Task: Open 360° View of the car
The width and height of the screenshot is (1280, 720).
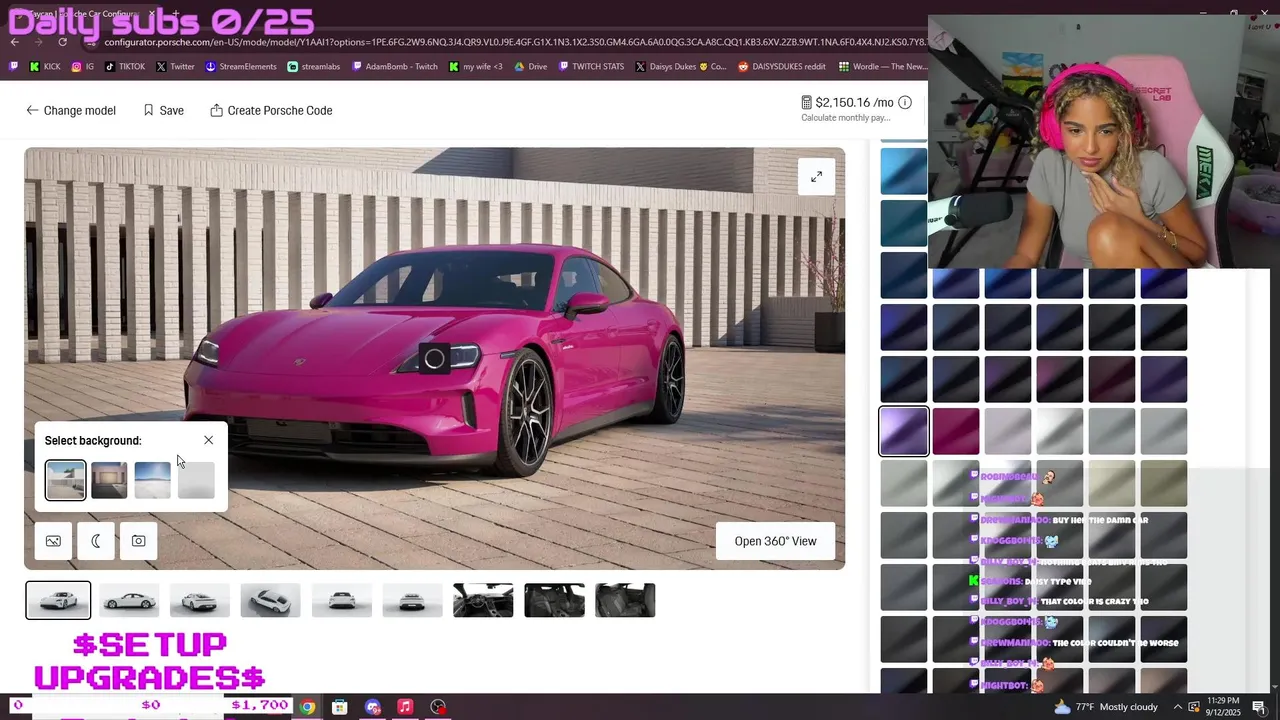Action: point(775,541)
